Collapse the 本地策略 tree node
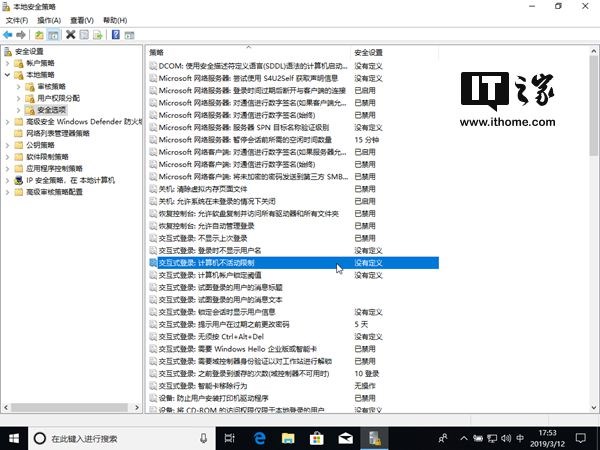The height and width of the screenshot is (450, 600). click(x=7, y=75)
